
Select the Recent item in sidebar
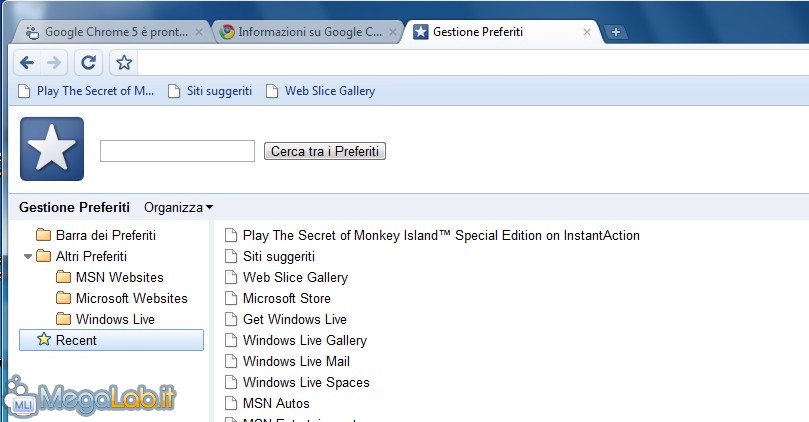(x=76, y=340)
